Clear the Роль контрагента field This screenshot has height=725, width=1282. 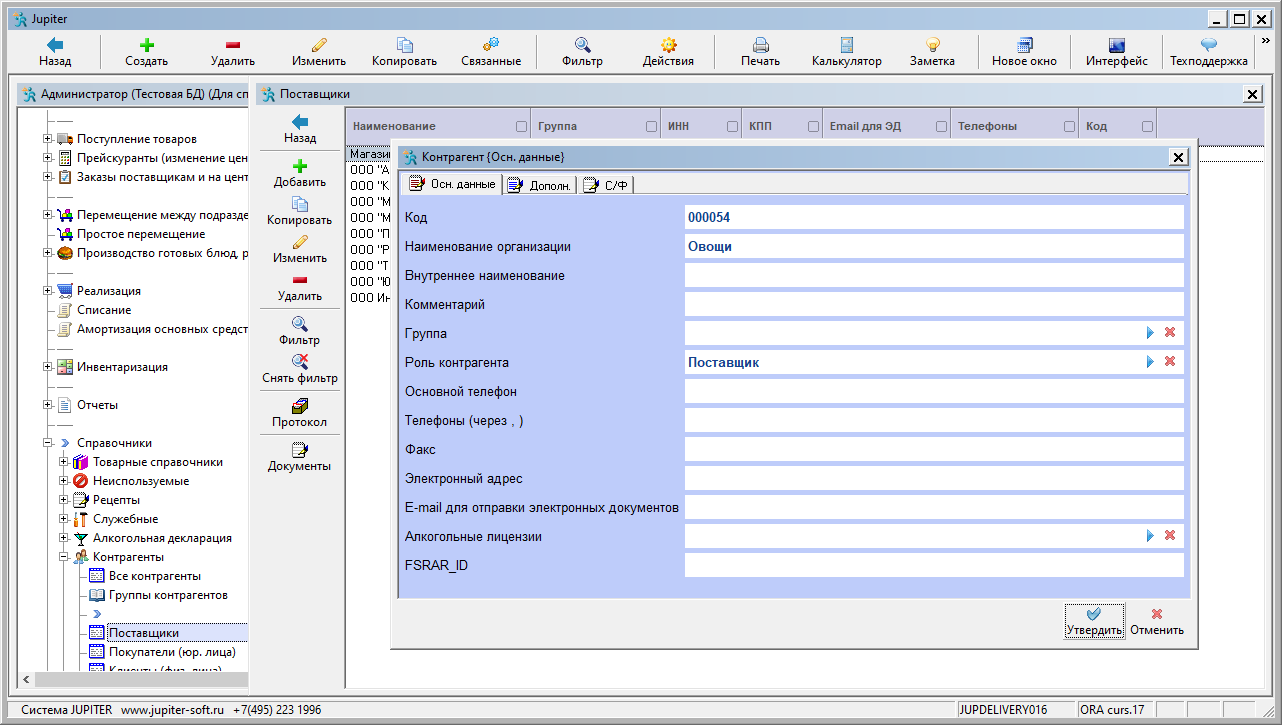coord(1170,362)
